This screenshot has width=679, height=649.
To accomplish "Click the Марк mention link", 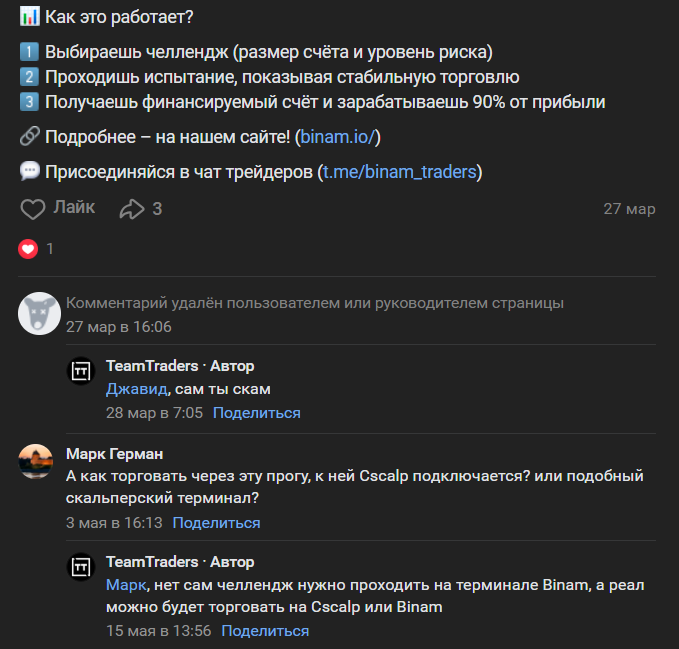I will pos(126,584).
